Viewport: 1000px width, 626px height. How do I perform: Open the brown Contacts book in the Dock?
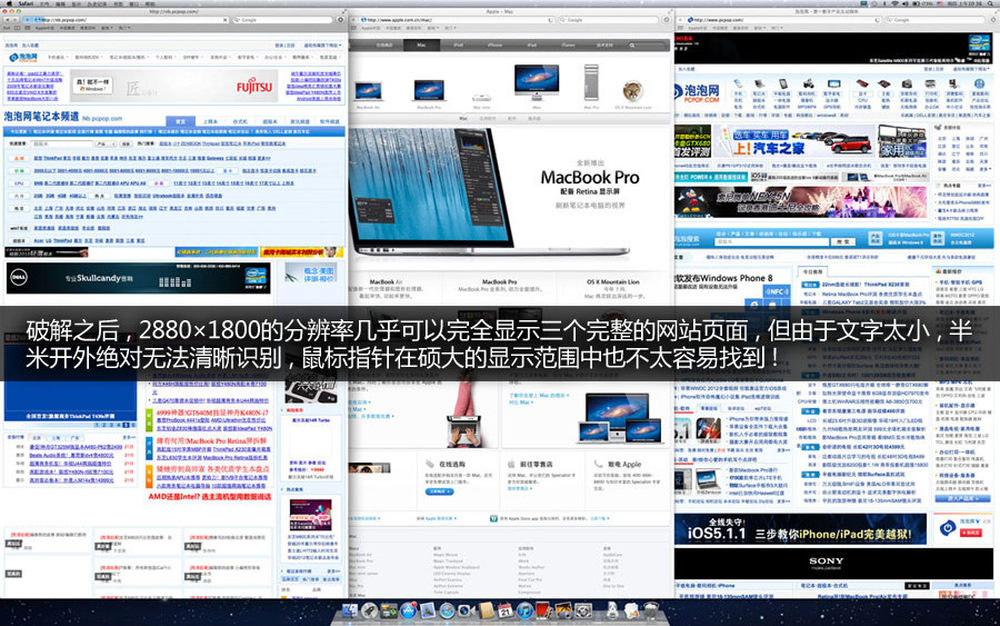pyautogui.click(x=486, y=611)
